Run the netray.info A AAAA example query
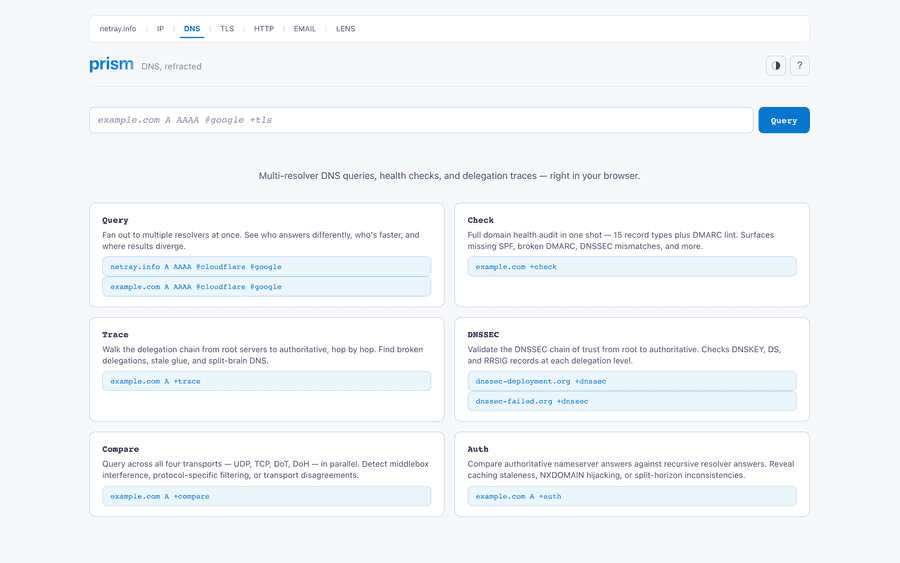This screenshot has width=900, height=563. pyautogui.click(x=266, y=267)
